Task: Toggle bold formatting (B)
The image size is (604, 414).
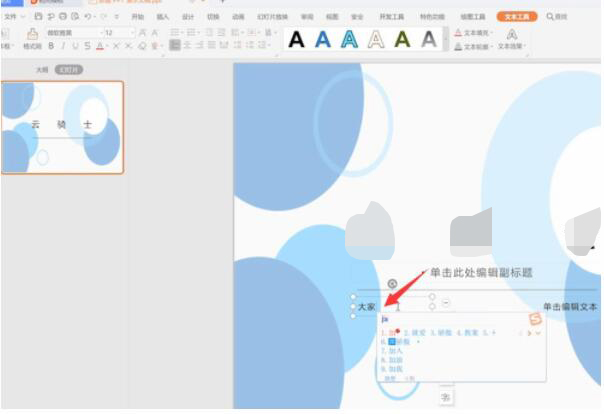Action: click(x=51, y=46)
